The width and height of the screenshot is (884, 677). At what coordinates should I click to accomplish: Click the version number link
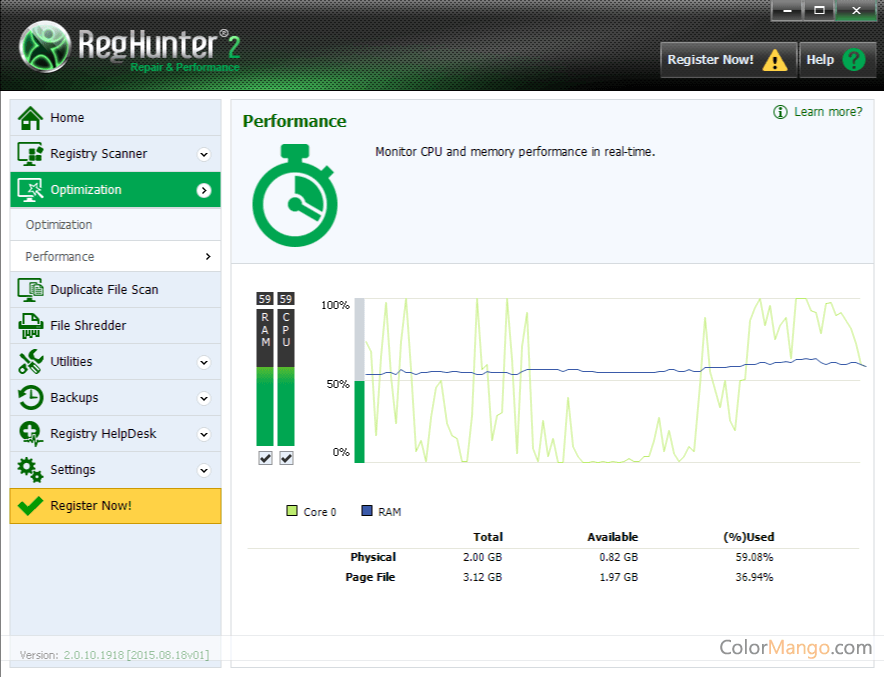pyautogui.click(x=136, y=655)
